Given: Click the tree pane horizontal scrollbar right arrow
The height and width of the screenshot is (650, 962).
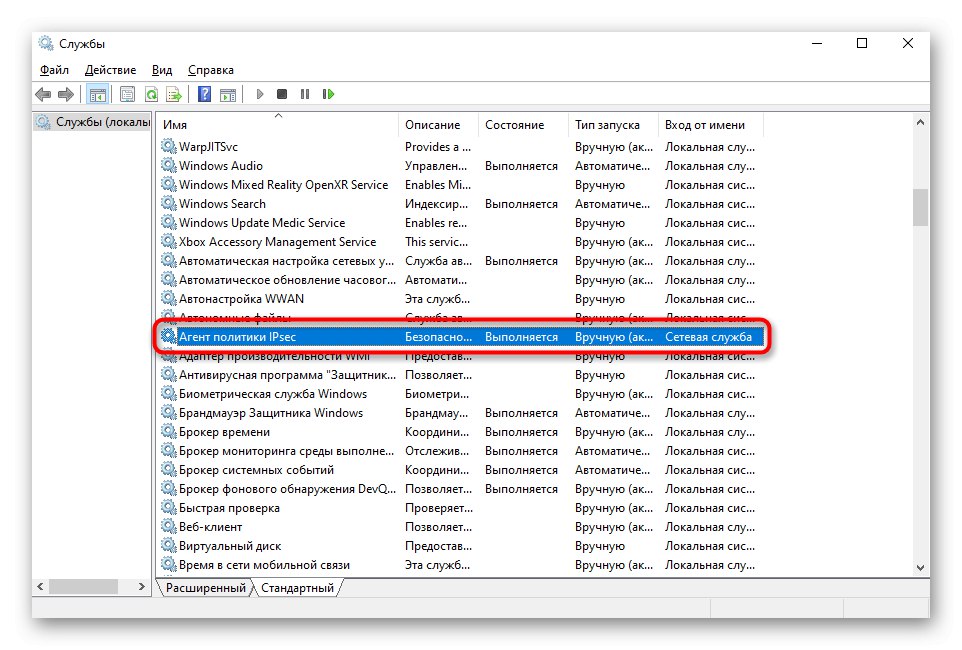Looking at the screenshot, I should tap(142, 587).
